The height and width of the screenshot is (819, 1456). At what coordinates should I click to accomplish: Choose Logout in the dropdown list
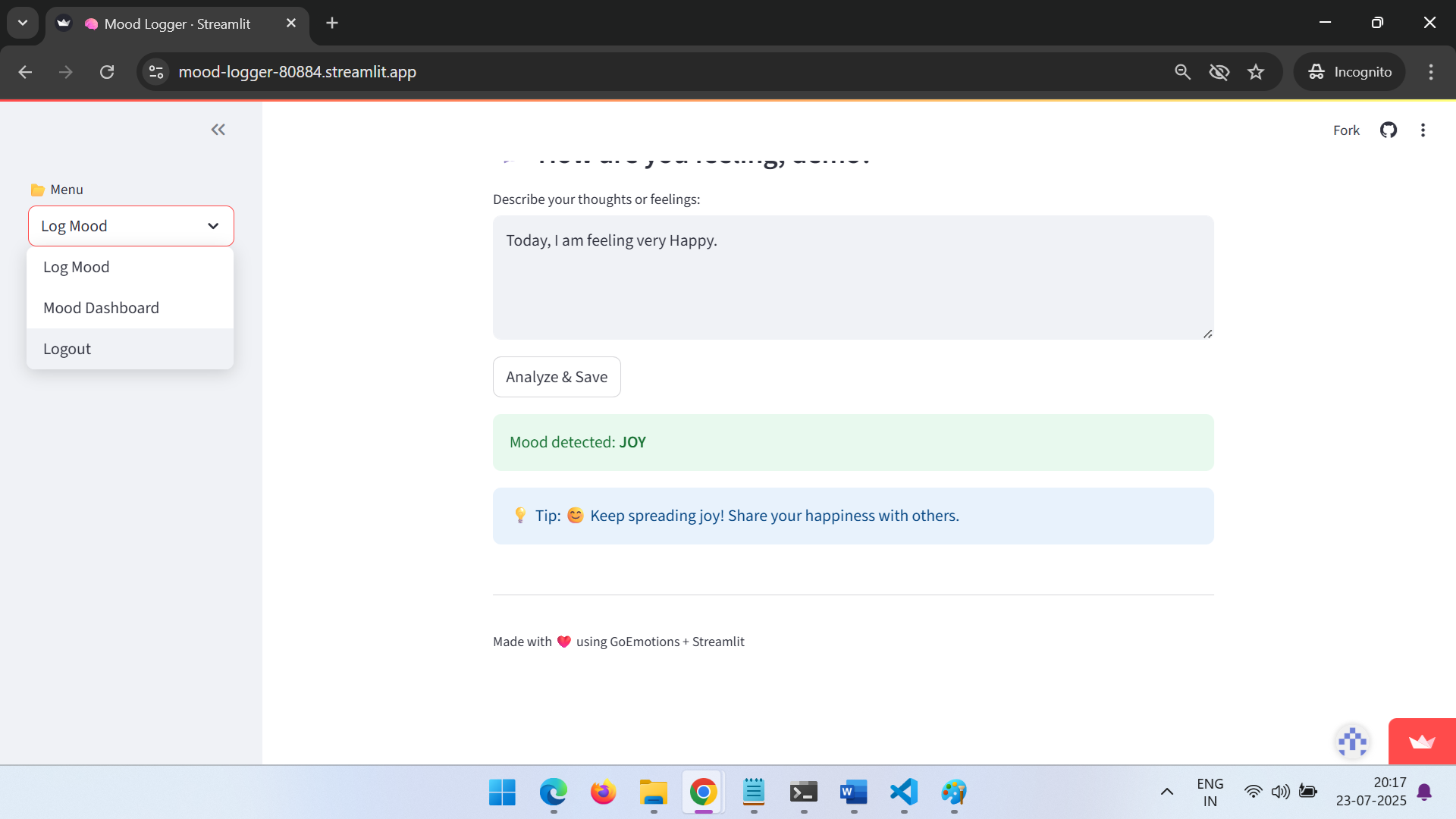67,349
